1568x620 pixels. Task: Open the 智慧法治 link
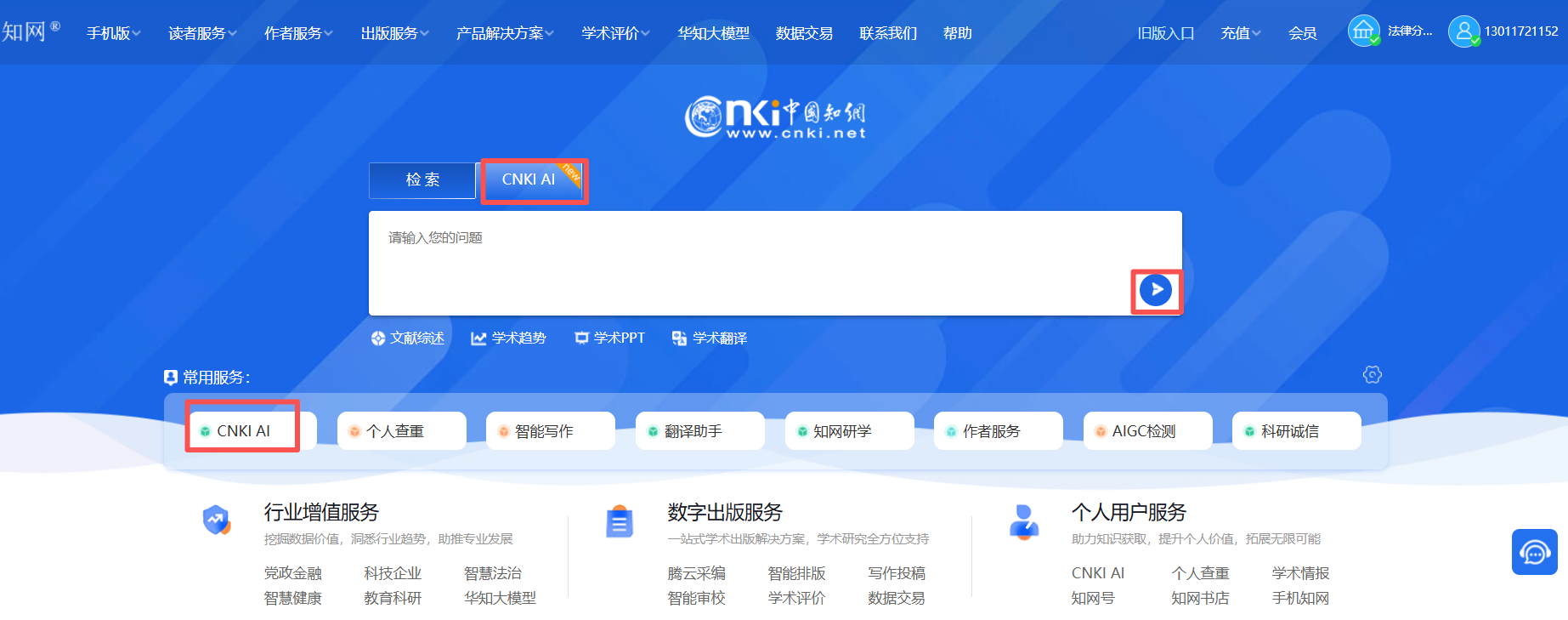pyautogui.click(x=492, y=573)
